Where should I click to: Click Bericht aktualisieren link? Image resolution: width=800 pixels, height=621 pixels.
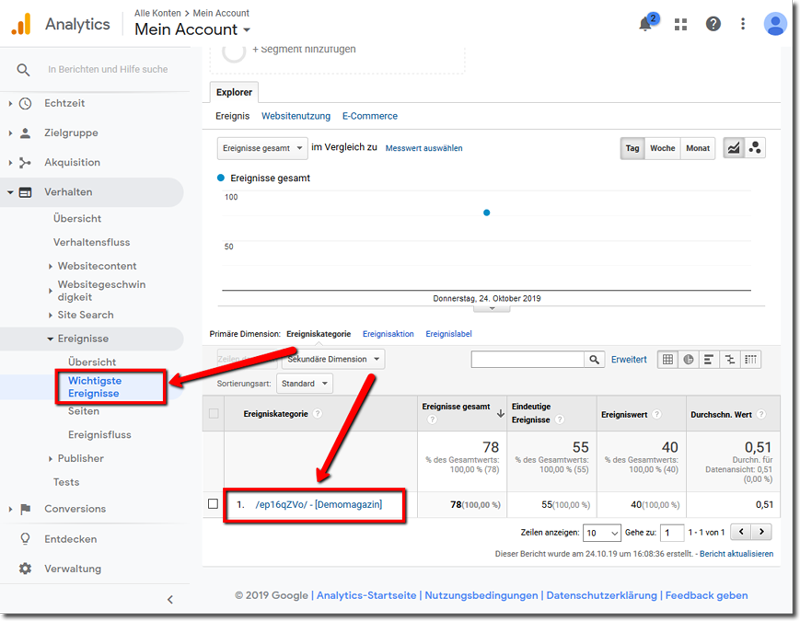click(x=736, y=554)
